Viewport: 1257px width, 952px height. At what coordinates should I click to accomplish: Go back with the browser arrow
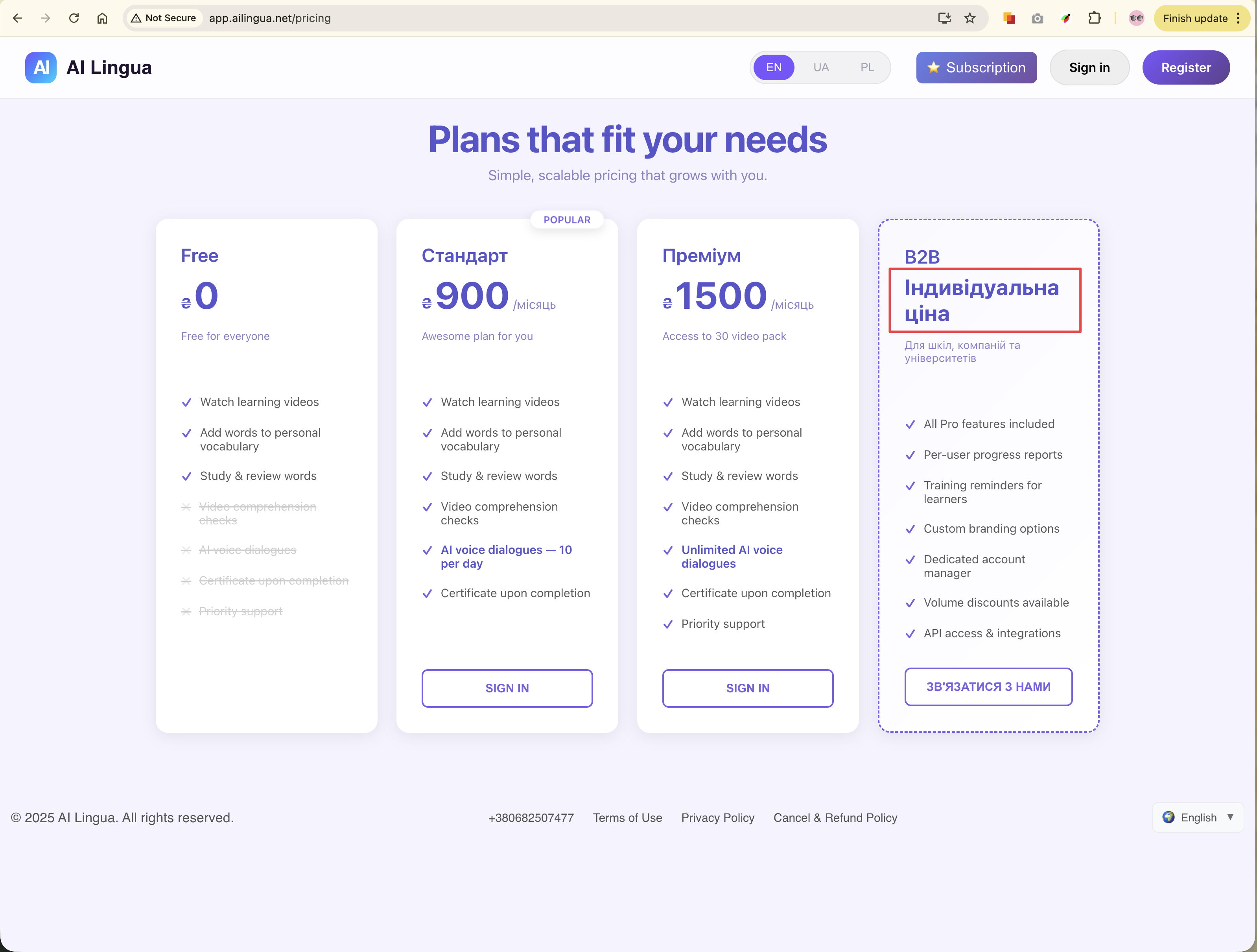click(x=18, y=18)
